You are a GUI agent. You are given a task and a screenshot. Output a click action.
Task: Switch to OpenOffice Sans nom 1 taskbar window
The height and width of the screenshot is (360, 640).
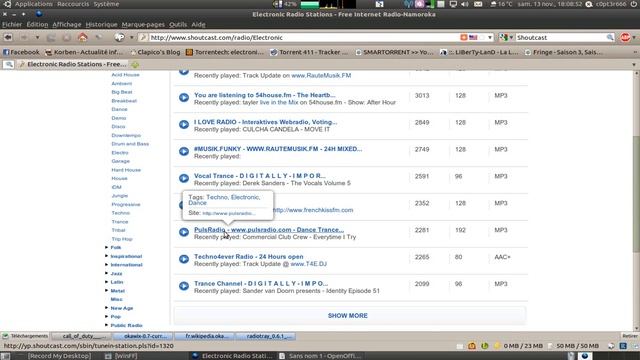click(x=320, y=356)
